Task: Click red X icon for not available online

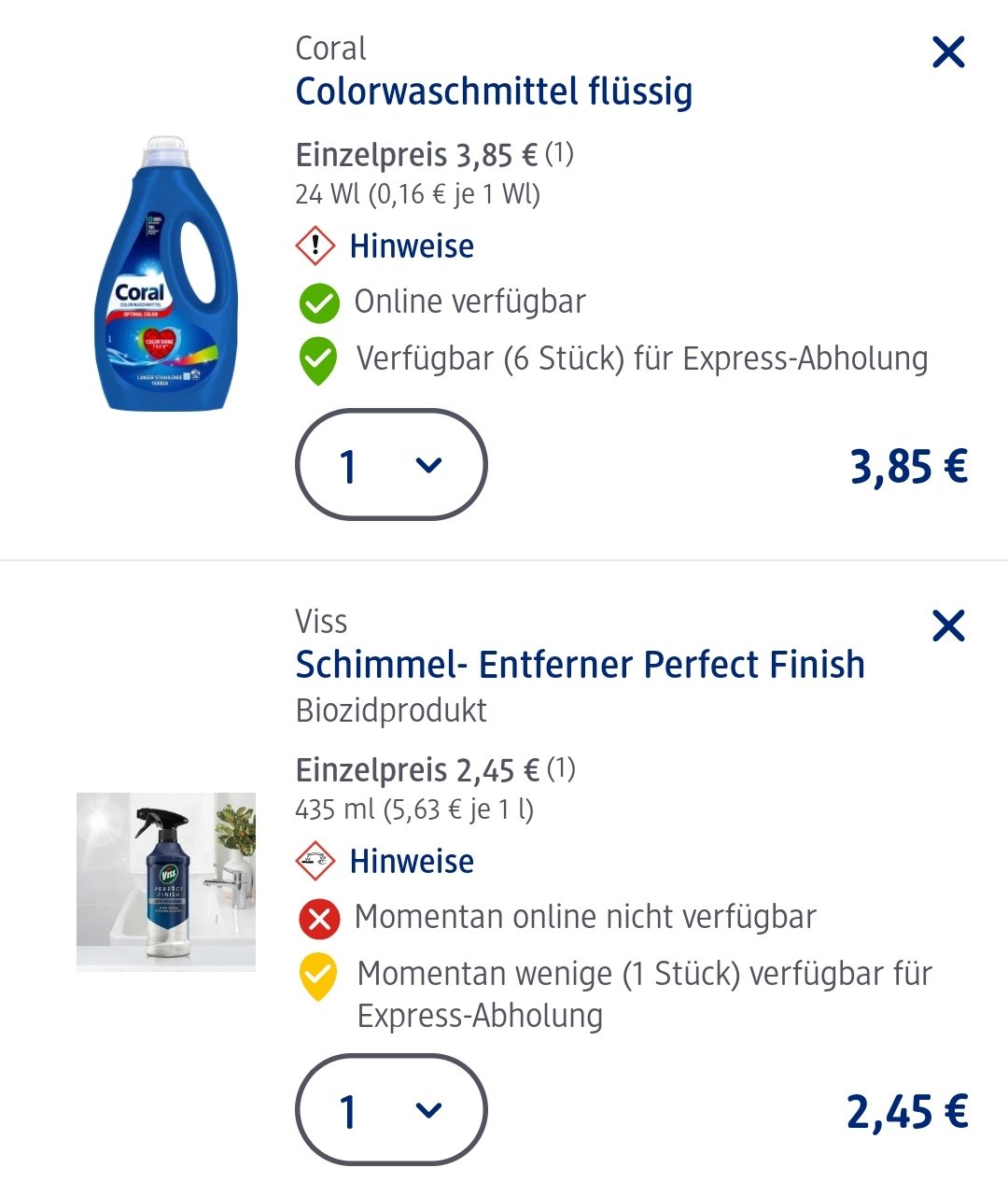Action: click(319, 919)
